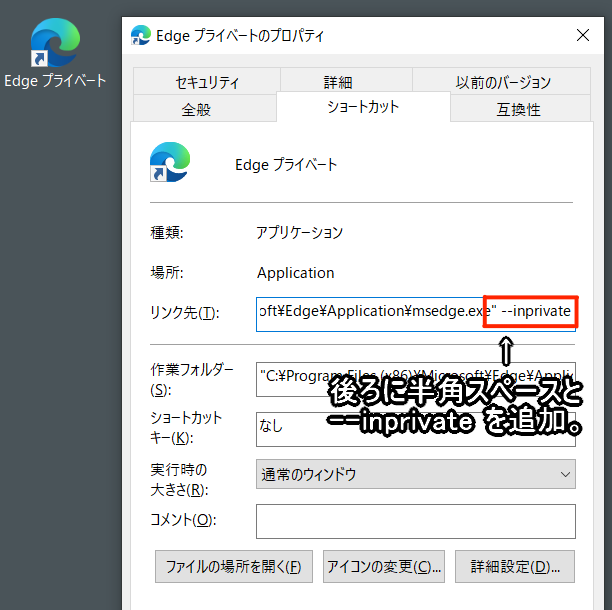Click in the empty コメント field
The height and width of the screenshot is (610, 612).
416,521
